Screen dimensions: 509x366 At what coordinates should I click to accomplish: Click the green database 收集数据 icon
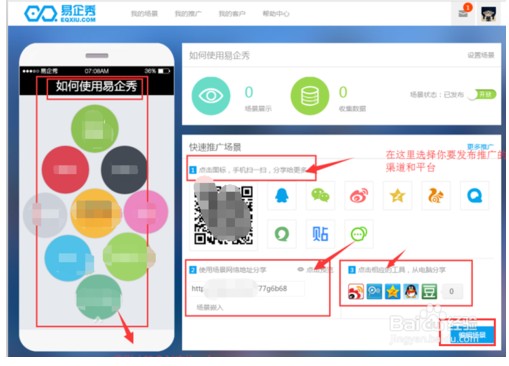(310, 96)
